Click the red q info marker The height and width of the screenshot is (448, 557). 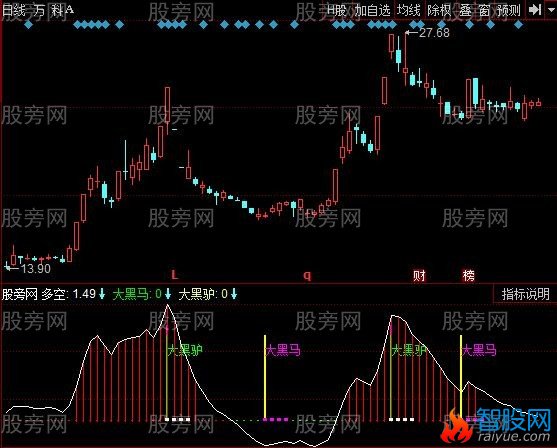pos(307,275)
